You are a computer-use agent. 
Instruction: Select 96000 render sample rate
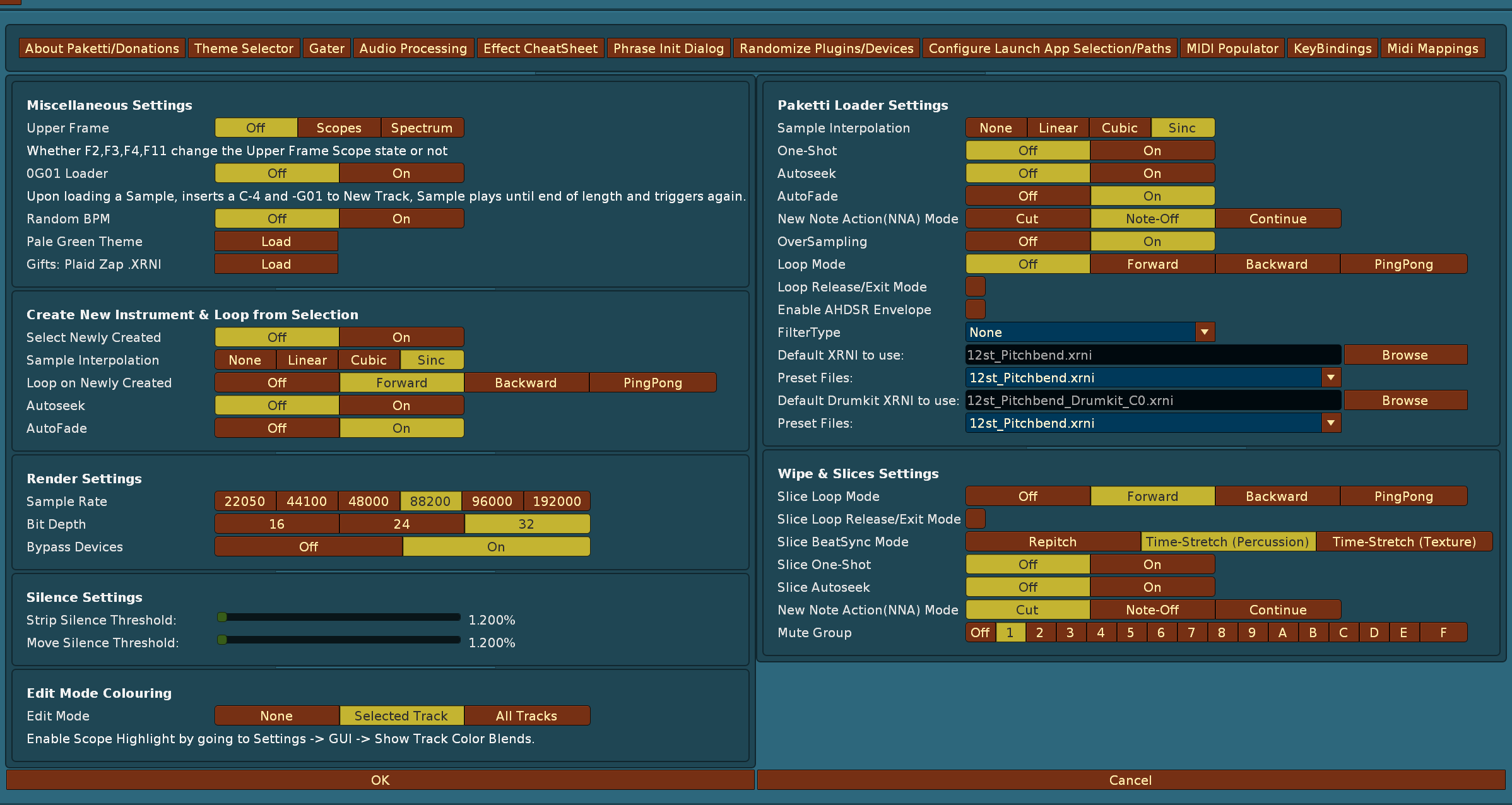coord(492,501)
